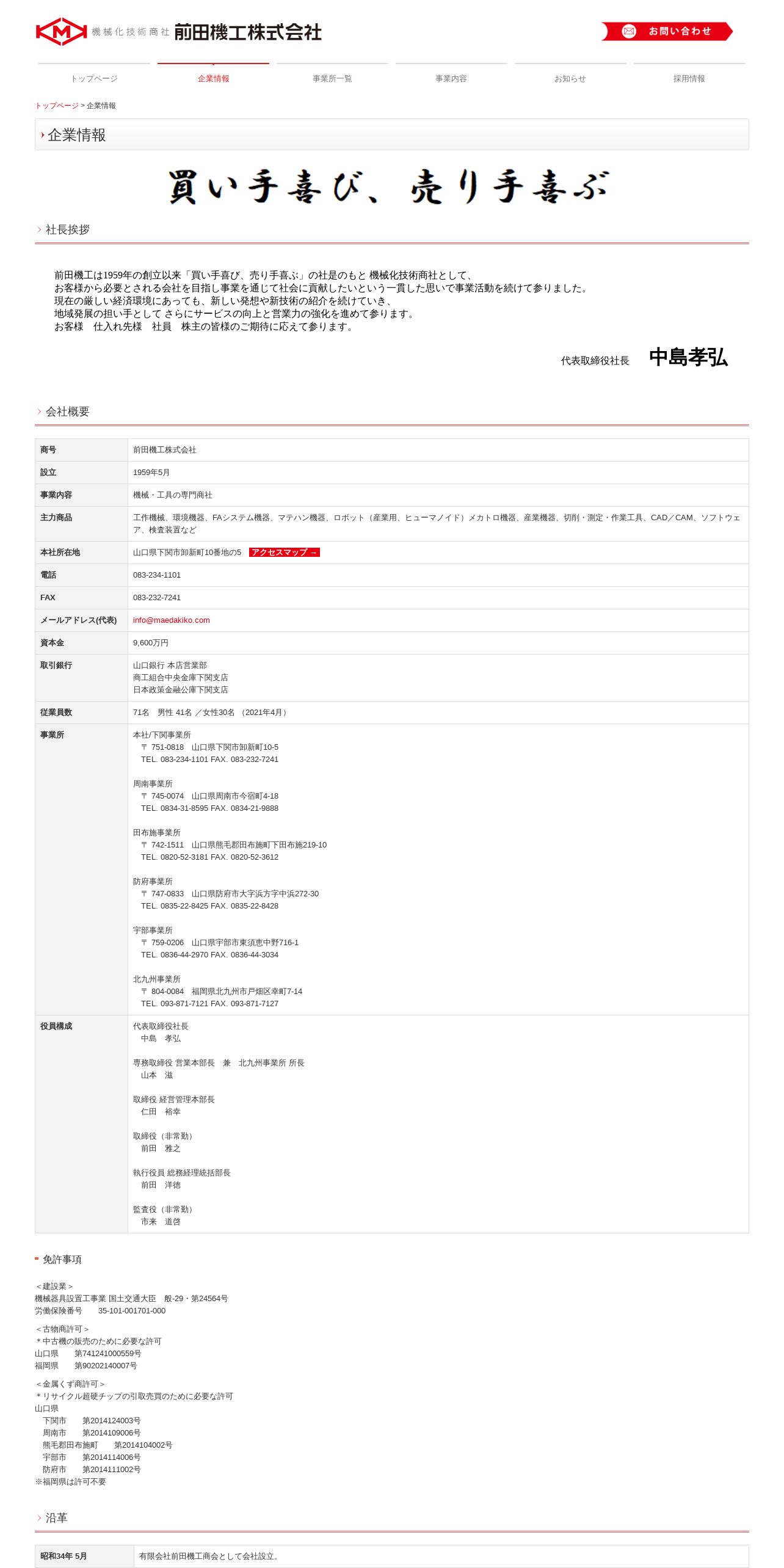Click officer name 仁田 裕幸
Image resolution: width=784 pixels, height=1568 pixels.
pos(161,1111)
